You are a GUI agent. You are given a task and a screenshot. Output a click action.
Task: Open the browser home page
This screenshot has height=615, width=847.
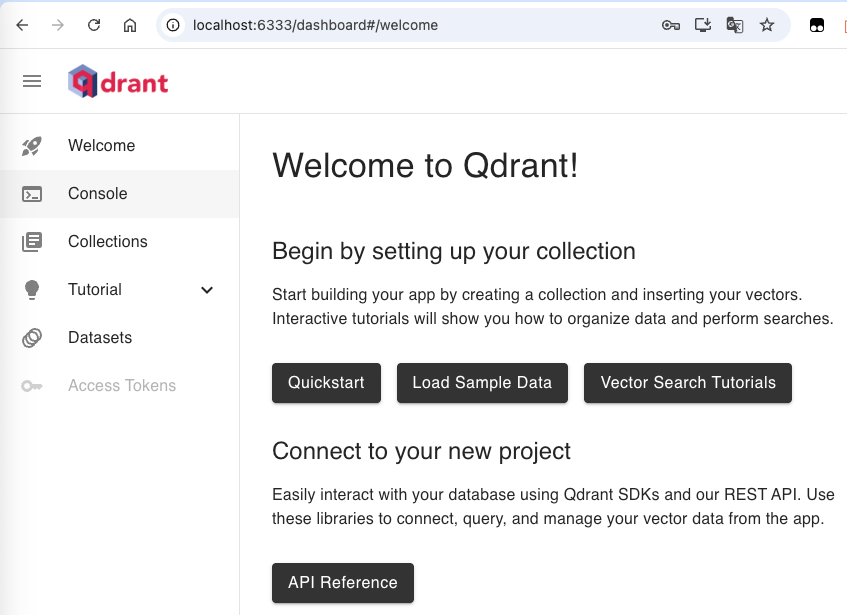pos(130,25)
